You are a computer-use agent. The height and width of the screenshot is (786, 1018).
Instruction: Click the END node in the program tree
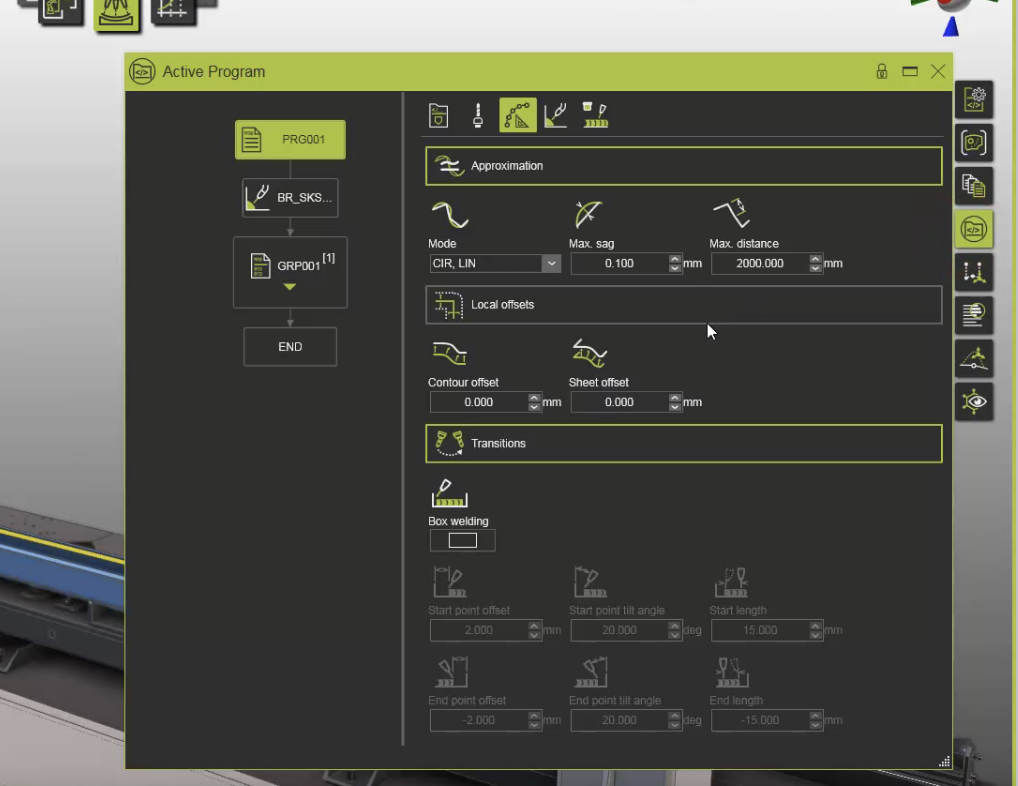pyautogui.click(x=290, y=346)
